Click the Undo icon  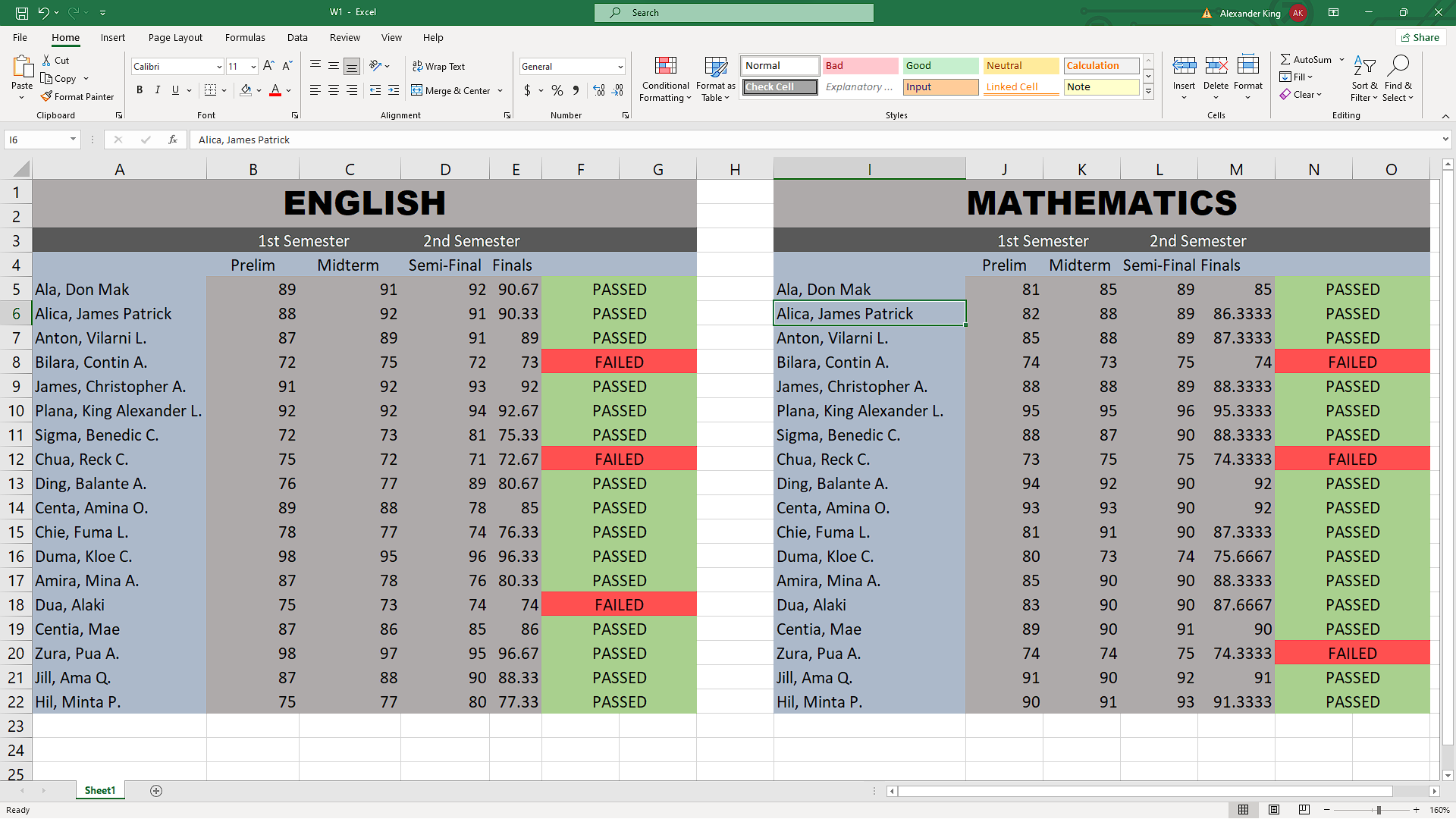[44, 13]
